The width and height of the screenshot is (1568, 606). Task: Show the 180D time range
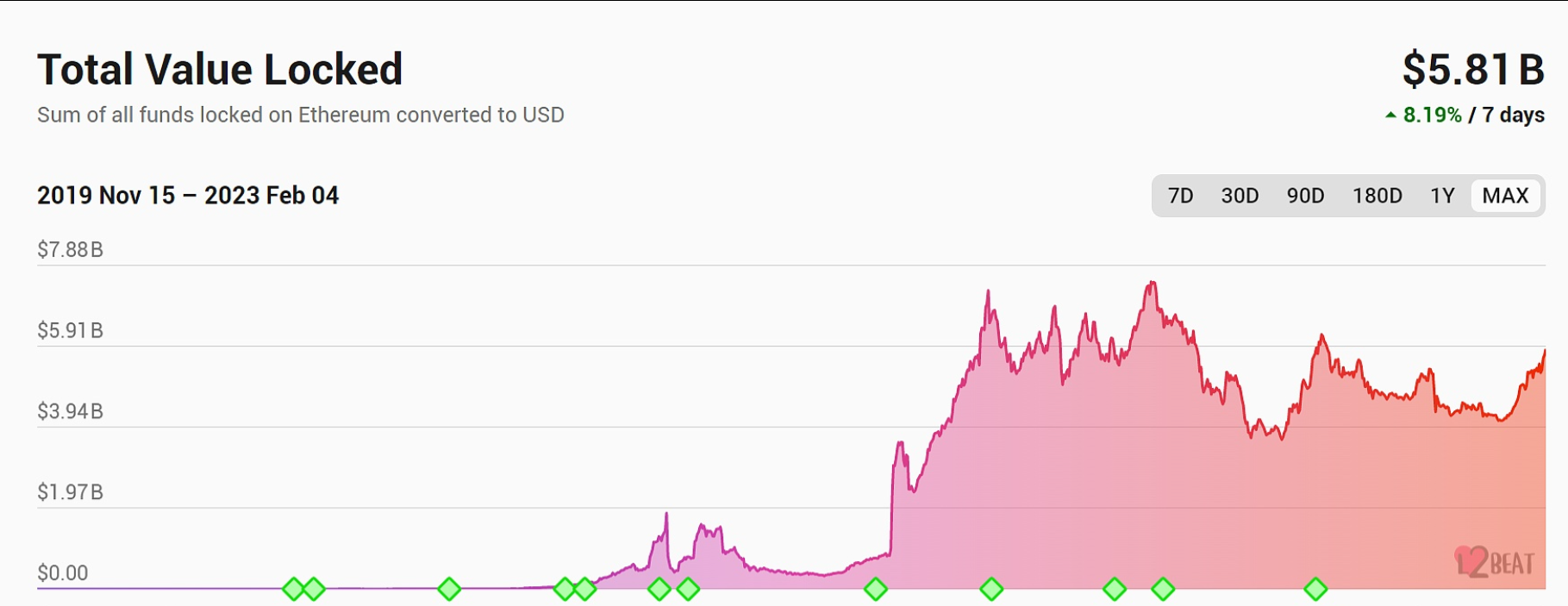1377,196
